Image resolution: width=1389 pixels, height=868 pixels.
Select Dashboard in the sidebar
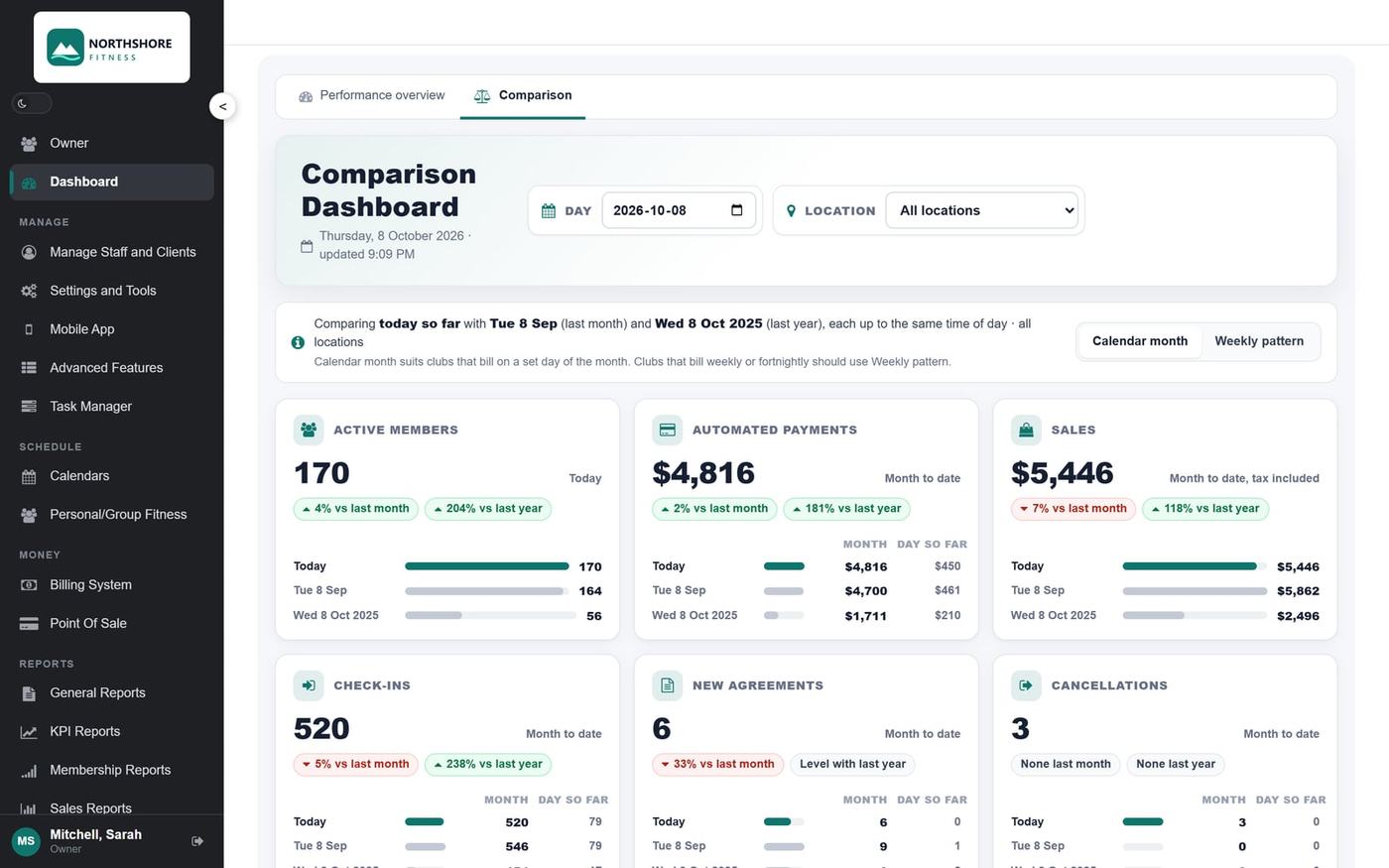click(111, 182)
